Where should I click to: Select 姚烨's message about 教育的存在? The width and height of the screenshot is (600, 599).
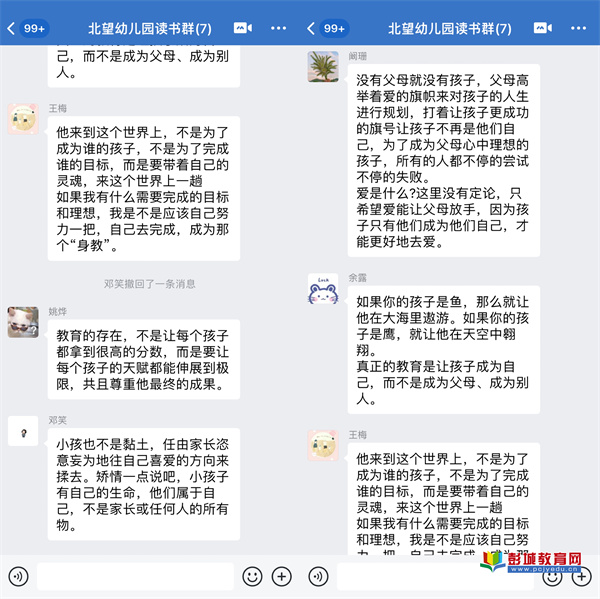(143, 359)
